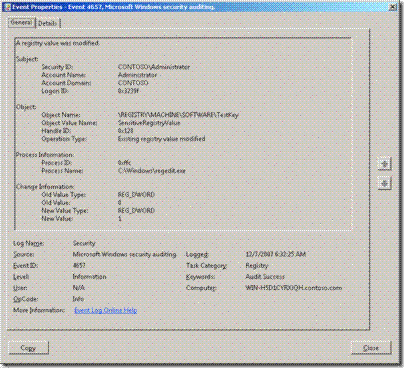Click the Event Properties title bar icon
The image size is (404, 368).
[6, 7]
